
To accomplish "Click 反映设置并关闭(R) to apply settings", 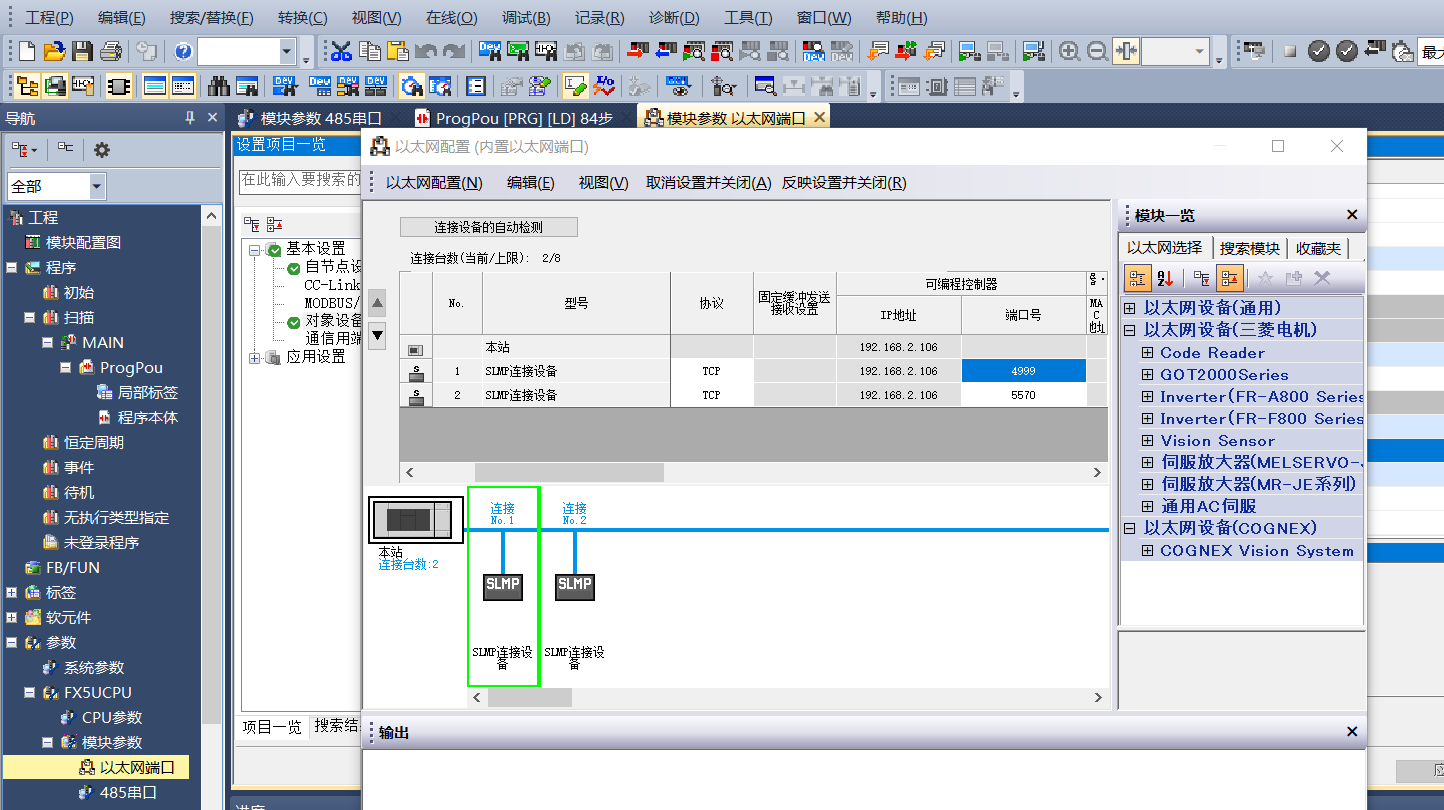I will coord(844,183).
